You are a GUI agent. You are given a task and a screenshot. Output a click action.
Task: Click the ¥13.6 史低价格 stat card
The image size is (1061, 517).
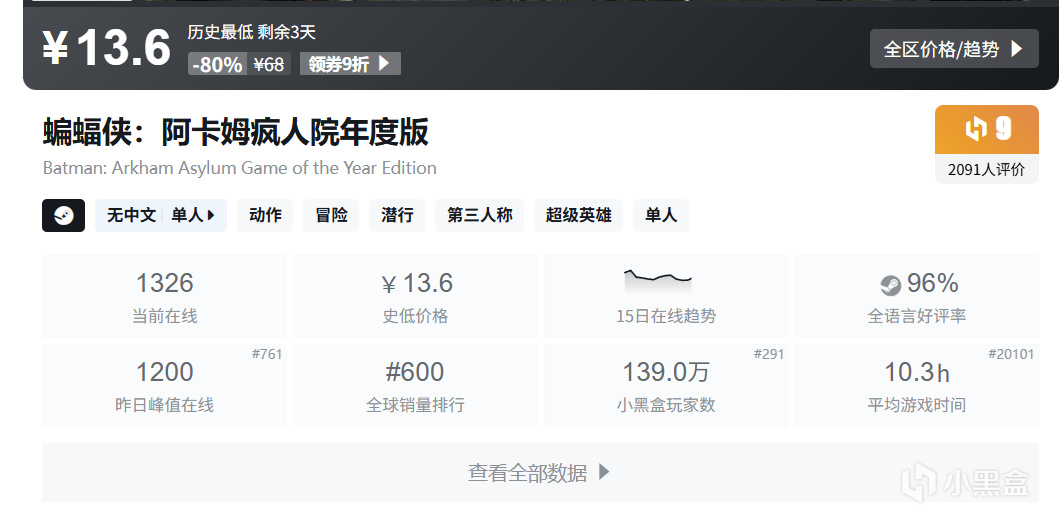[x=415, y=296]
